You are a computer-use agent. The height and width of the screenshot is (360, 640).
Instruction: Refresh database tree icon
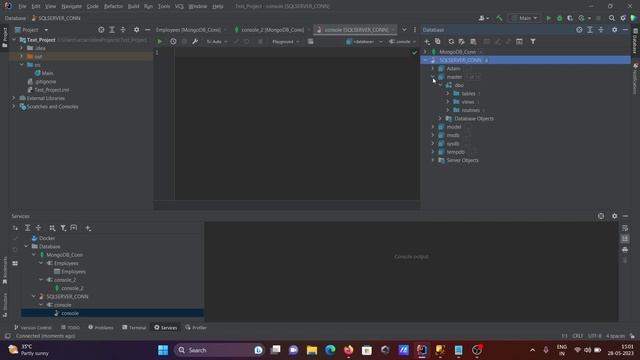451,42
